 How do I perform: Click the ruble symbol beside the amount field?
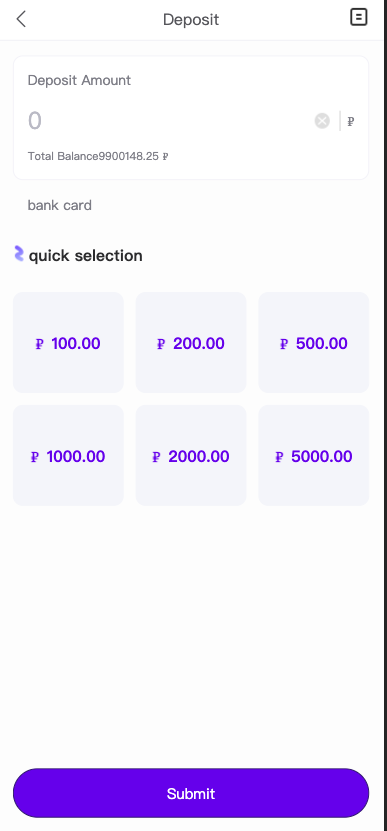pos(350,121)
